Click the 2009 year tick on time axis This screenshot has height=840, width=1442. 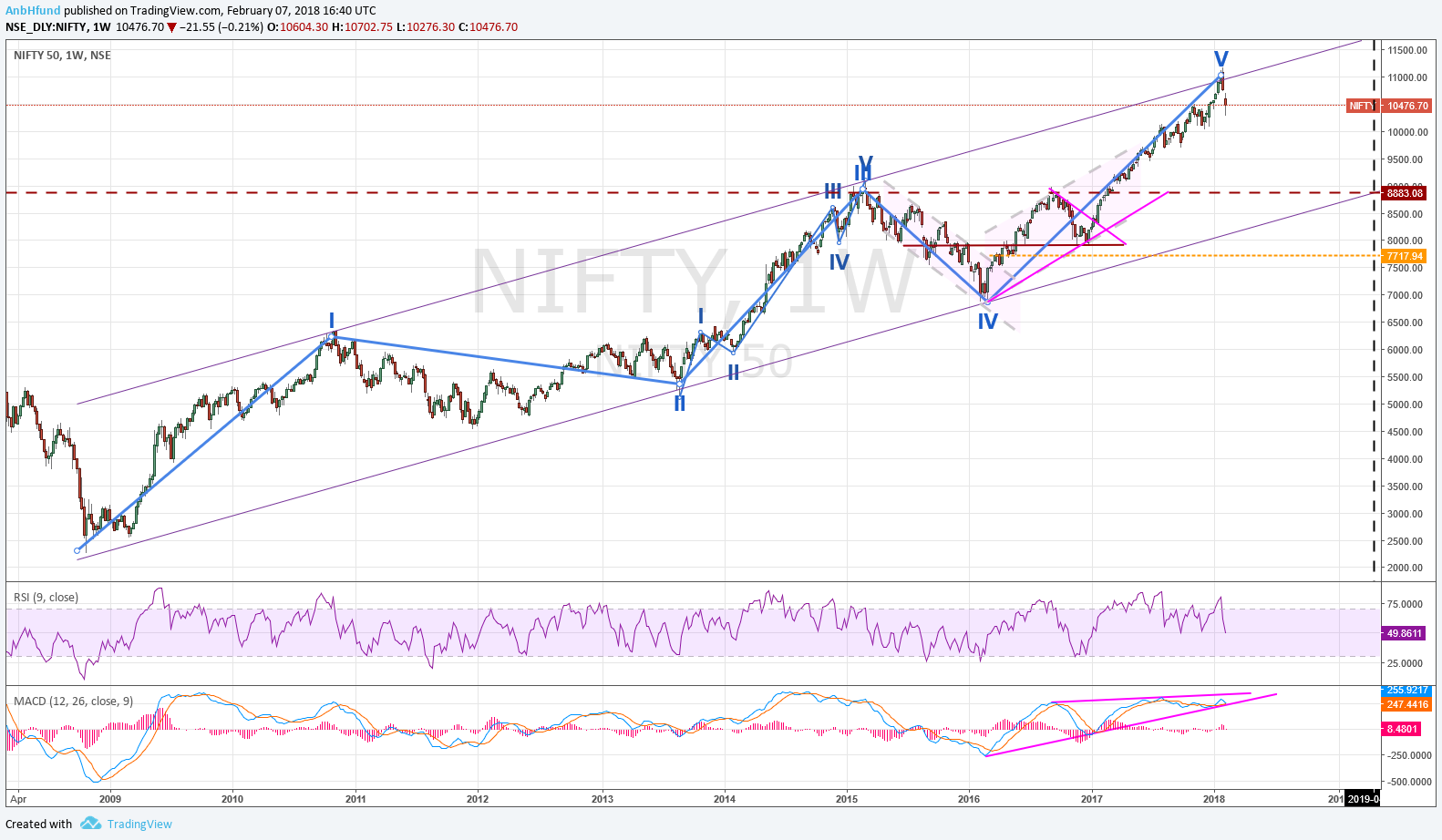pos(110,799)
